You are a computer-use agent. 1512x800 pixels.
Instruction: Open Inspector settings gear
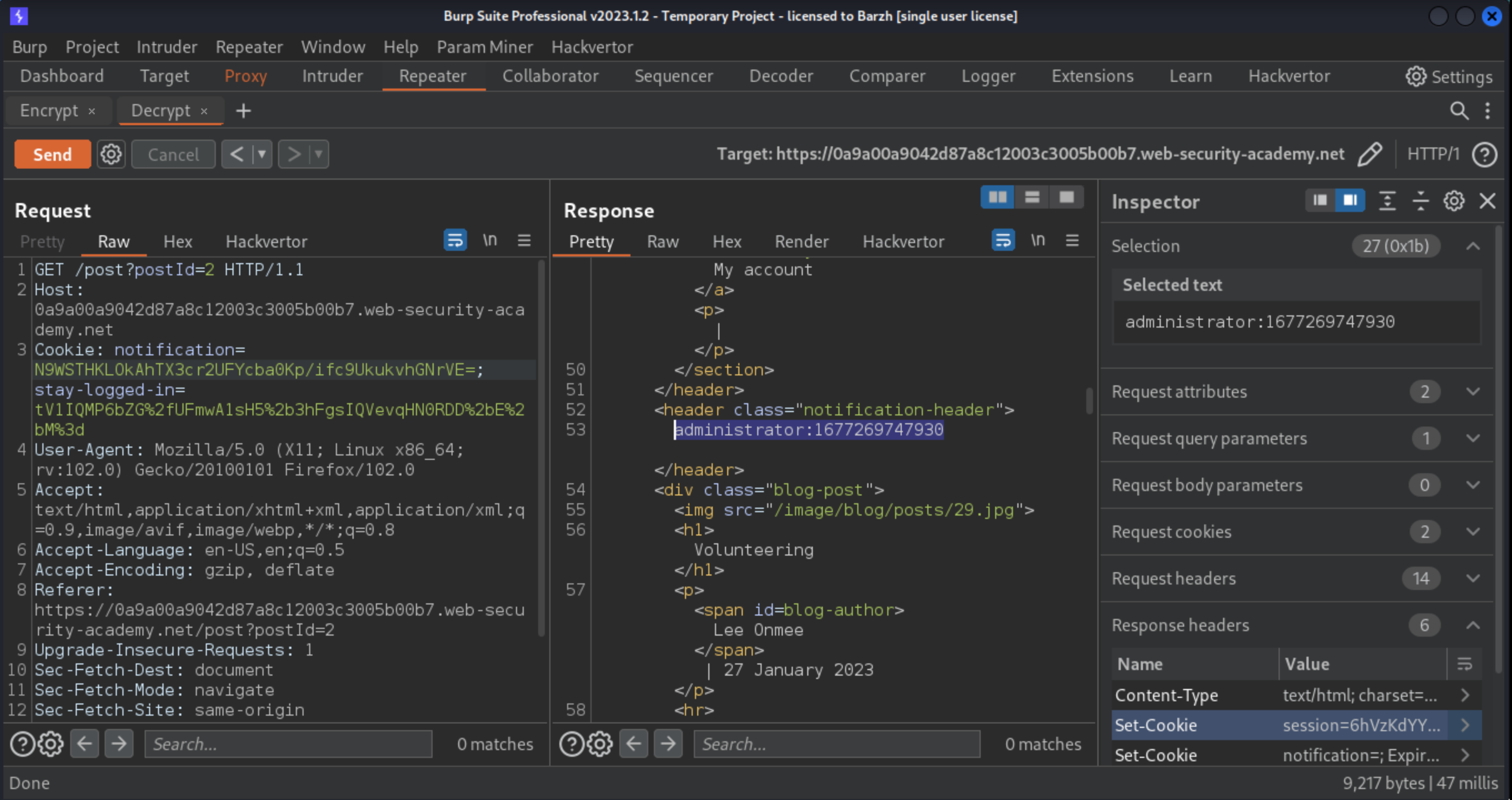click(x=1454, y=201)
